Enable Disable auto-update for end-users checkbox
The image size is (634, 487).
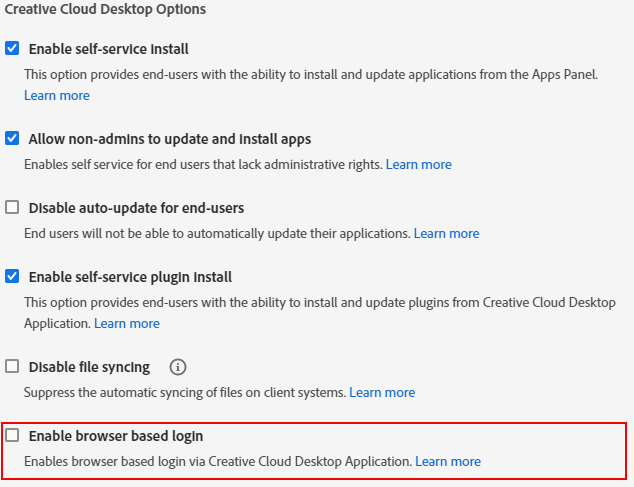12,208
